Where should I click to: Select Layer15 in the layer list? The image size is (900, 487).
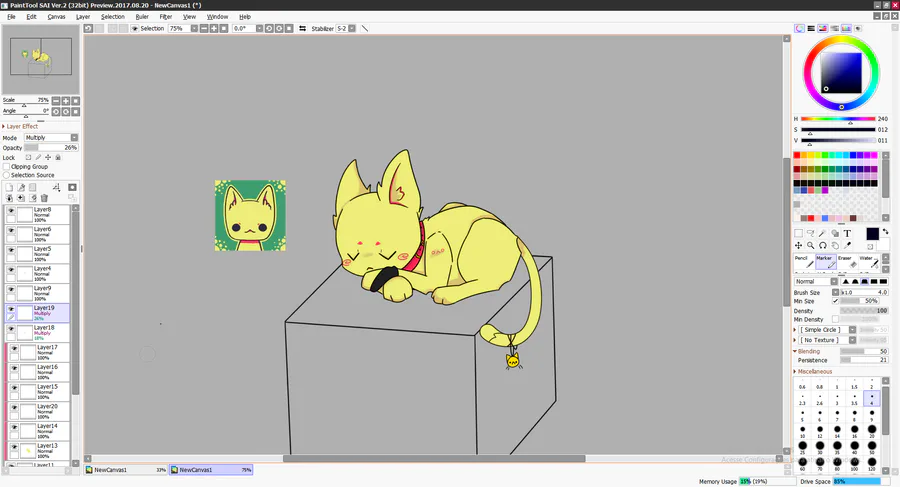[x=40, y=392]
